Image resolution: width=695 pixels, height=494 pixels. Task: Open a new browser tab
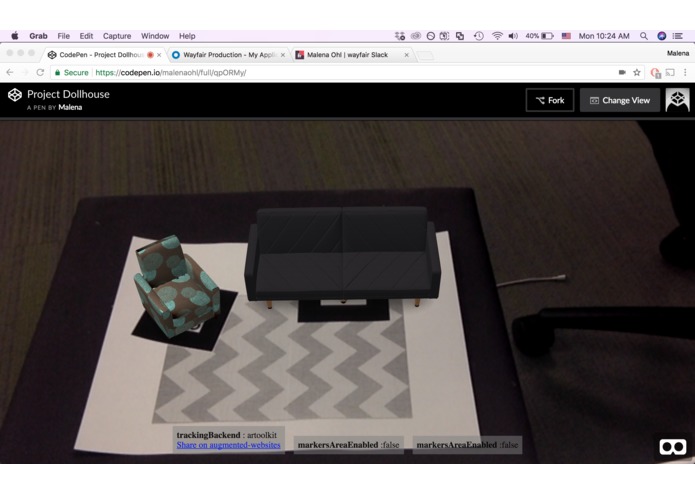[x=425, y=55]
